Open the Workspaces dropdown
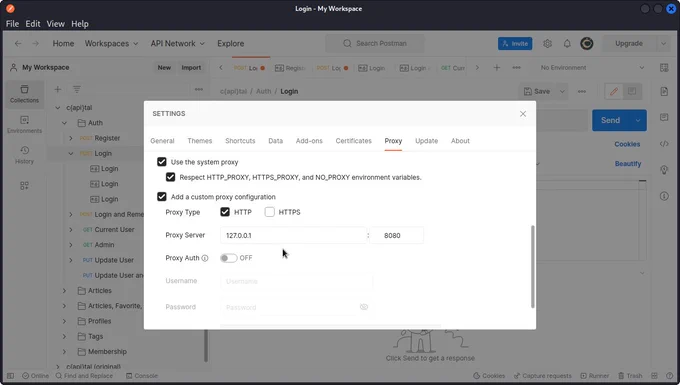This screenshot has height=385, width=680. pos(111,43)
